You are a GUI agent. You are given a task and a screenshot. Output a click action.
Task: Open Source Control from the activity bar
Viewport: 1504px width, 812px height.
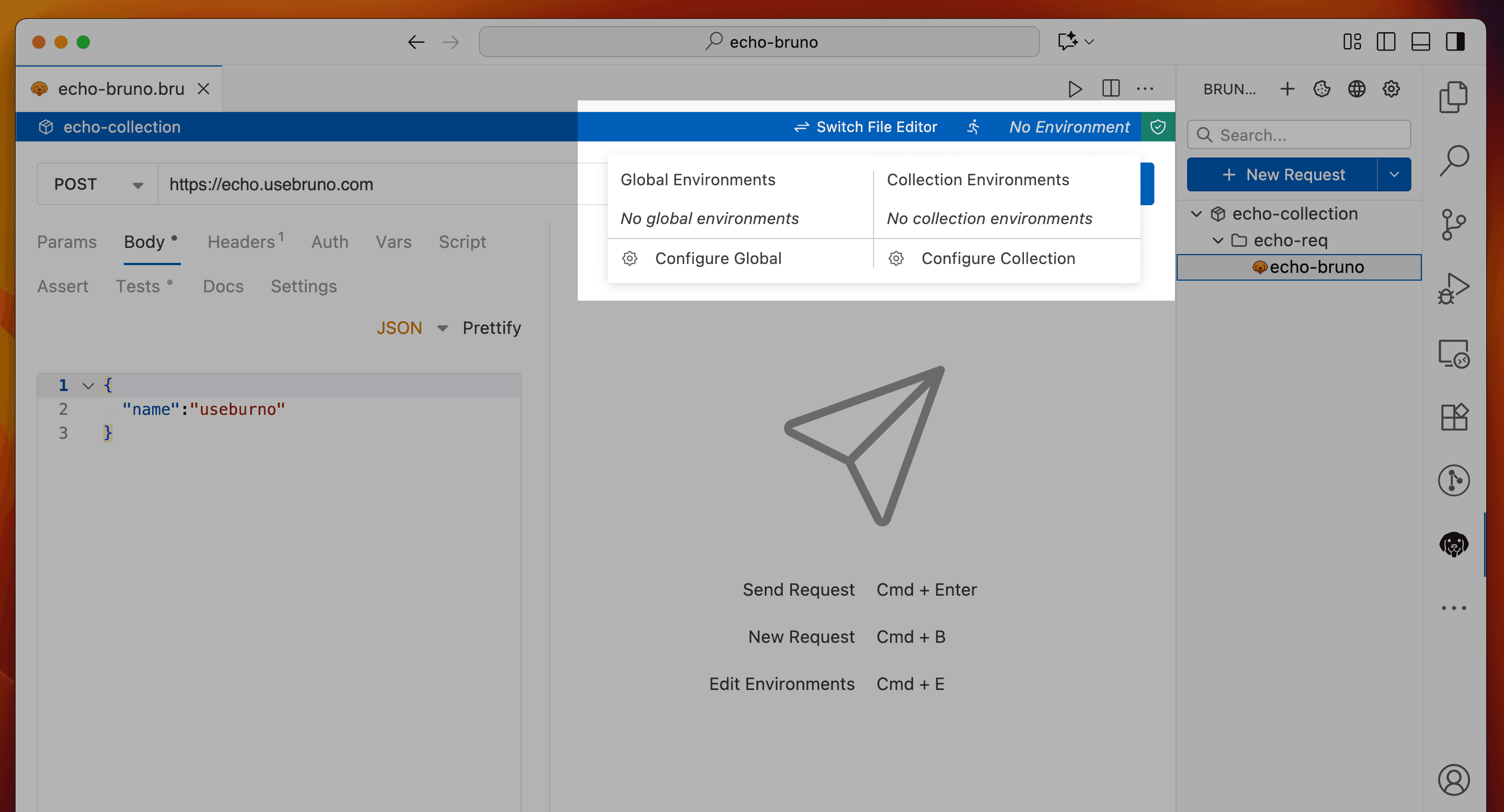tap(1455, 224)
